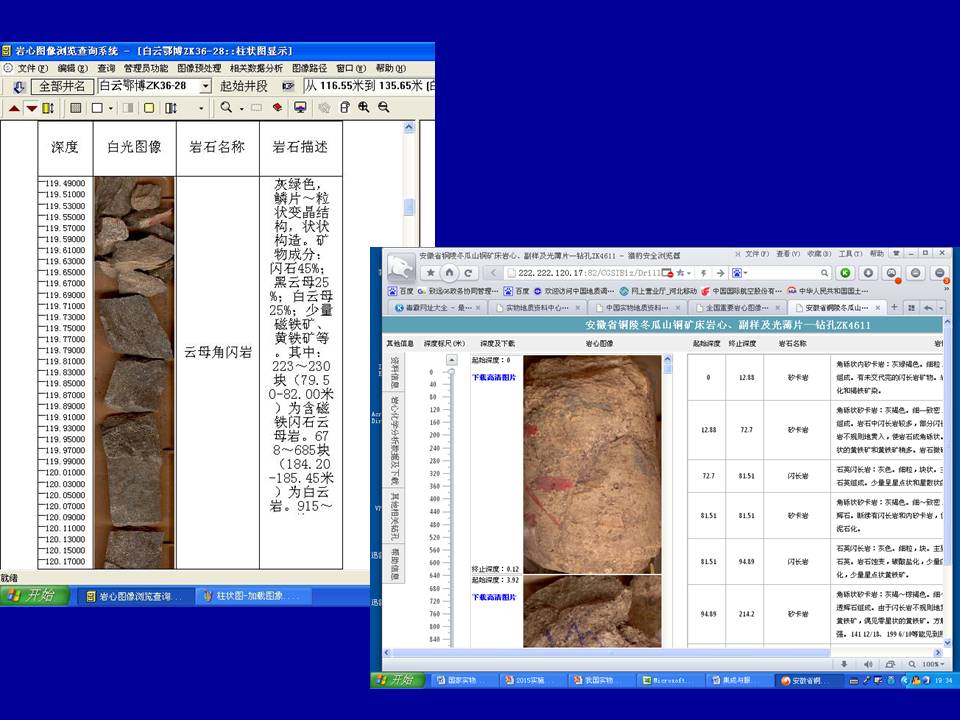Click the new tab plus button in browser
This screenshot has height=720, width=960.
coord(894,307)
